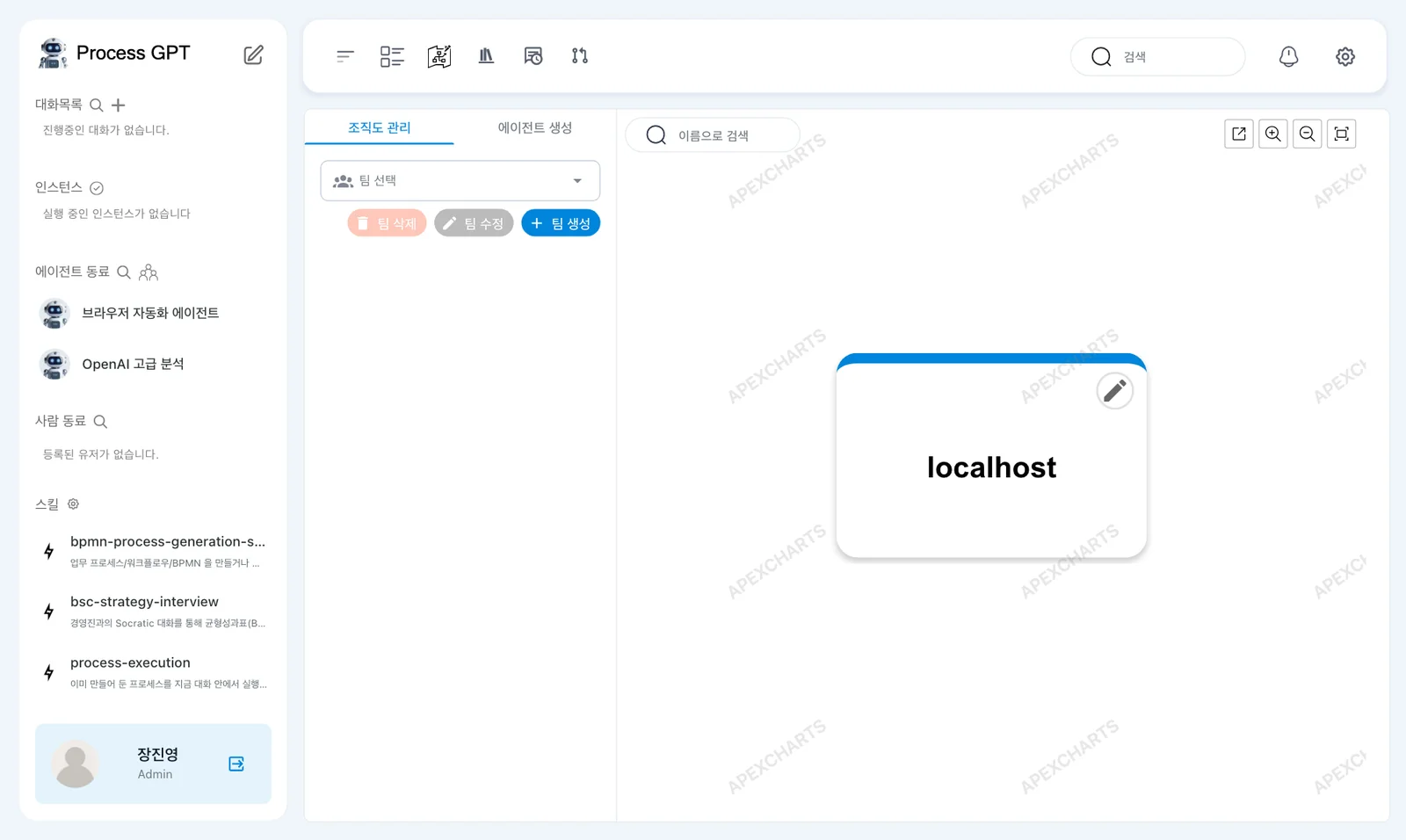This screenshot has height=840, width=1406.
Task: Open 스킬 settings gear
Action: [74, 504]
